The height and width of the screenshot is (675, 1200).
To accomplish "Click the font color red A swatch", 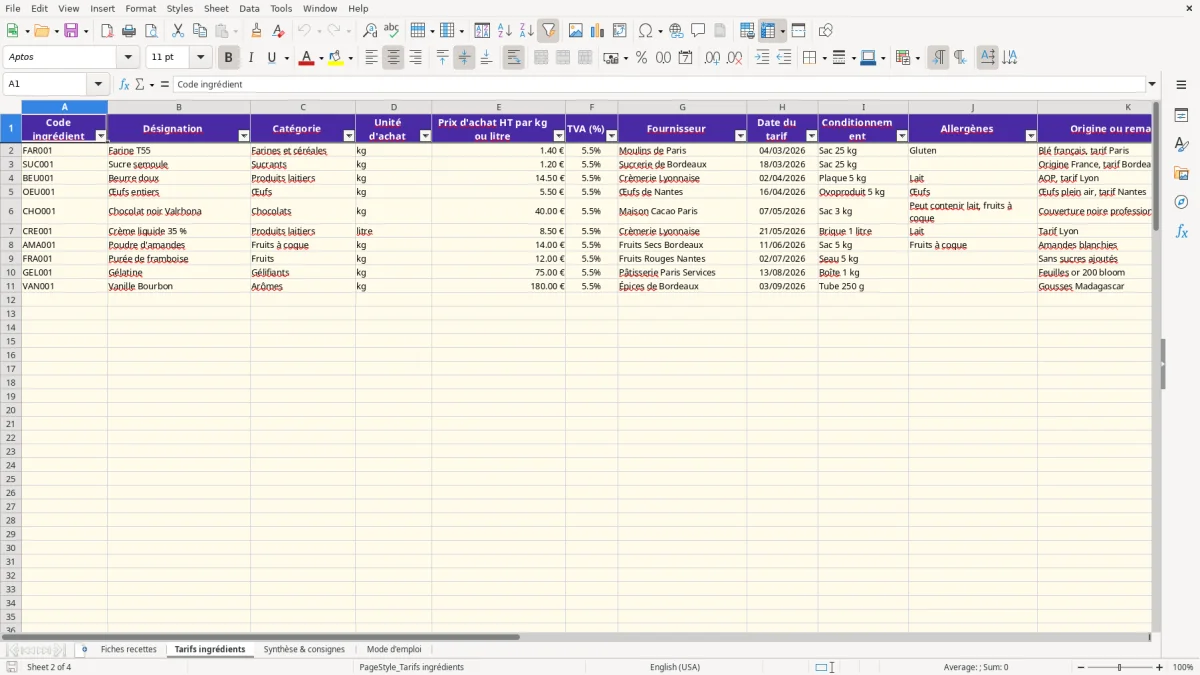I will point(306,58).
